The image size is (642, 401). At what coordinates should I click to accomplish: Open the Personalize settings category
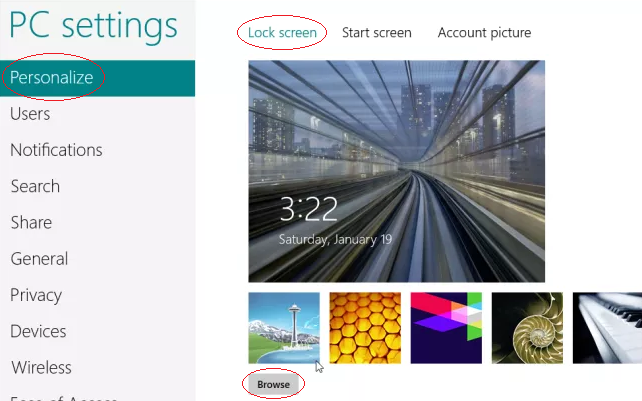click(x=97, y=78)
